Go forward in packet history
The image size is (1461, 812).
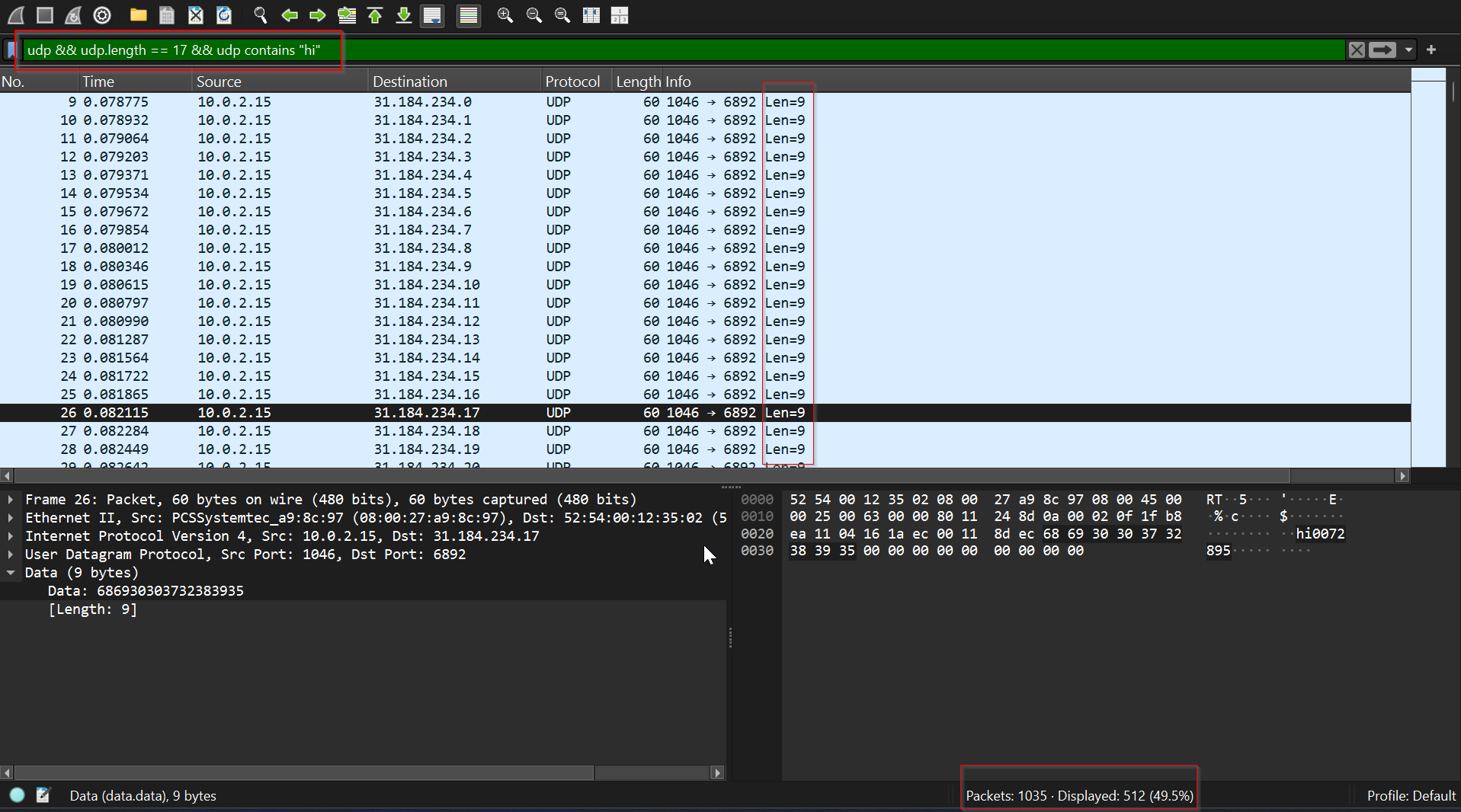[318, 15]
